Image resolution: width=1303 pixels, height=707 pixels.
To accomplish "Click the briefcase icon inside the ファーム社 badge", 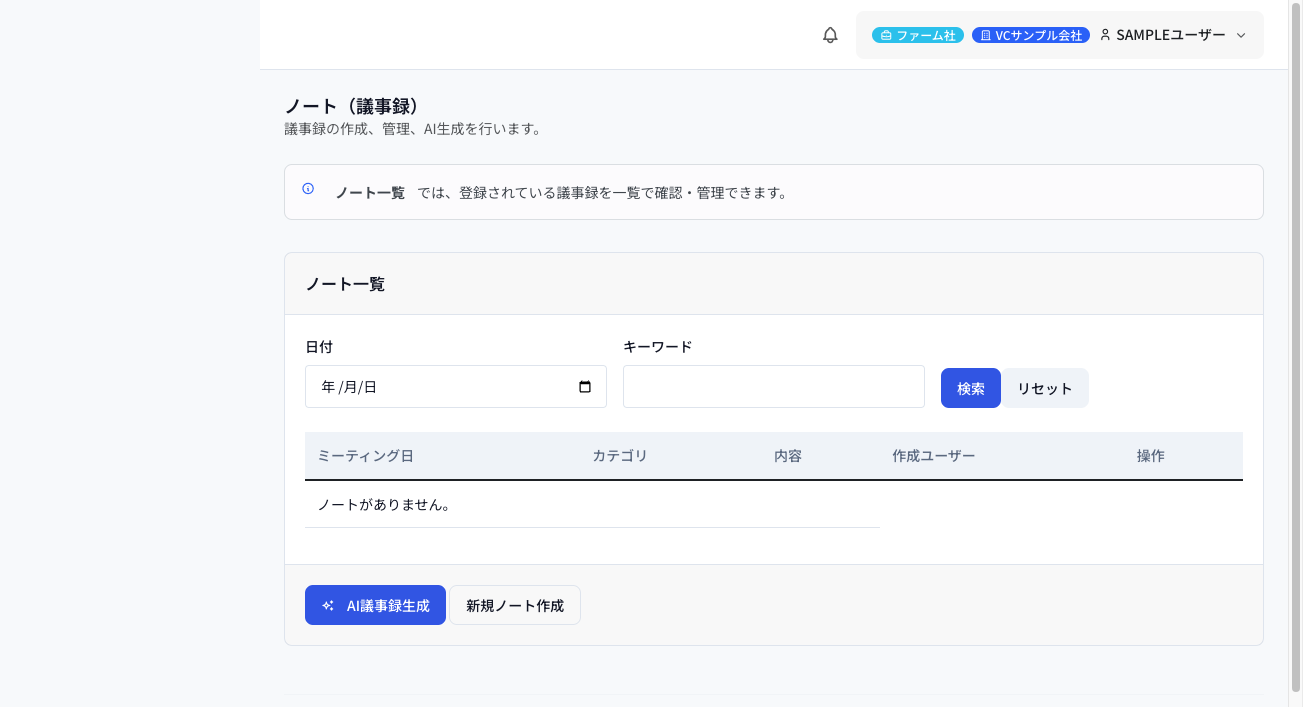I will (x=884, y=34).
